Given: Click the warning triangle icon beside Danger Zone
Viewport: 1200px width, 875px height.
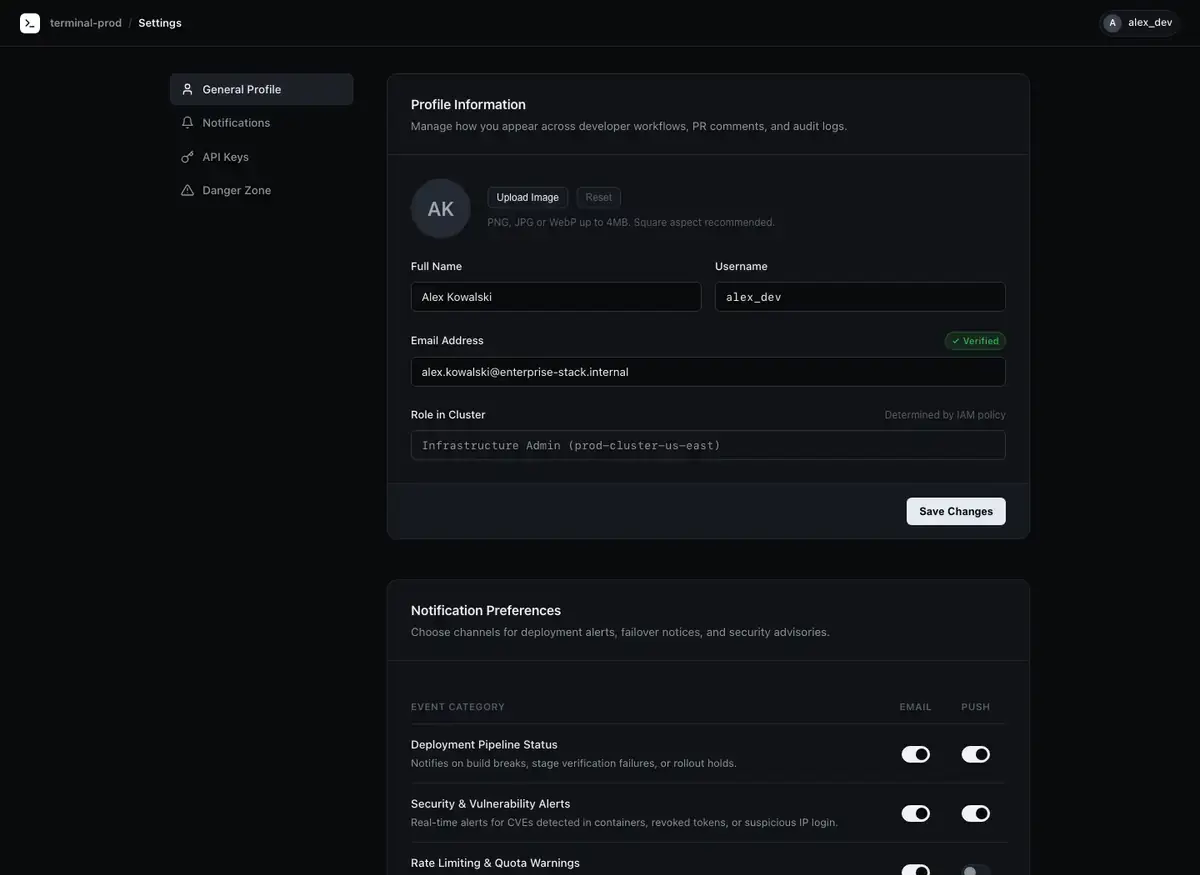Looking at the screenshot, I should tap(187, 190).
